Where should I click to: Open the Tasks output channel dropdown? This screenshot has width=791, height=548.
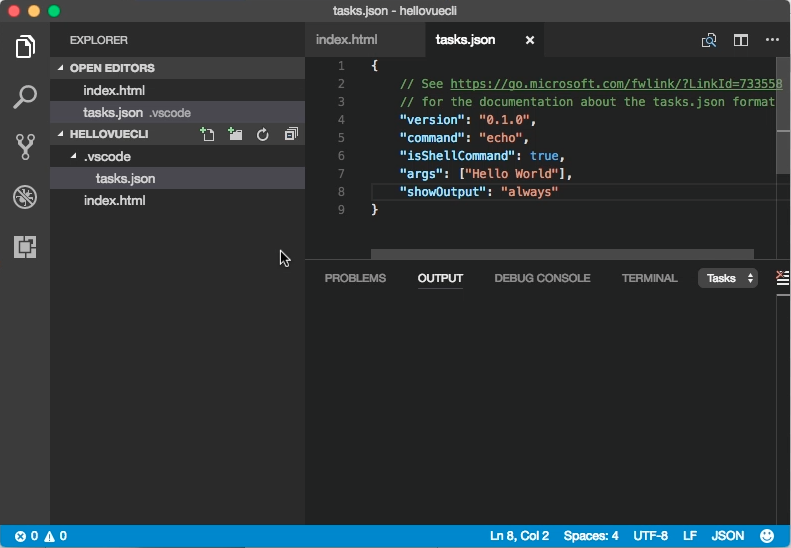727,278
